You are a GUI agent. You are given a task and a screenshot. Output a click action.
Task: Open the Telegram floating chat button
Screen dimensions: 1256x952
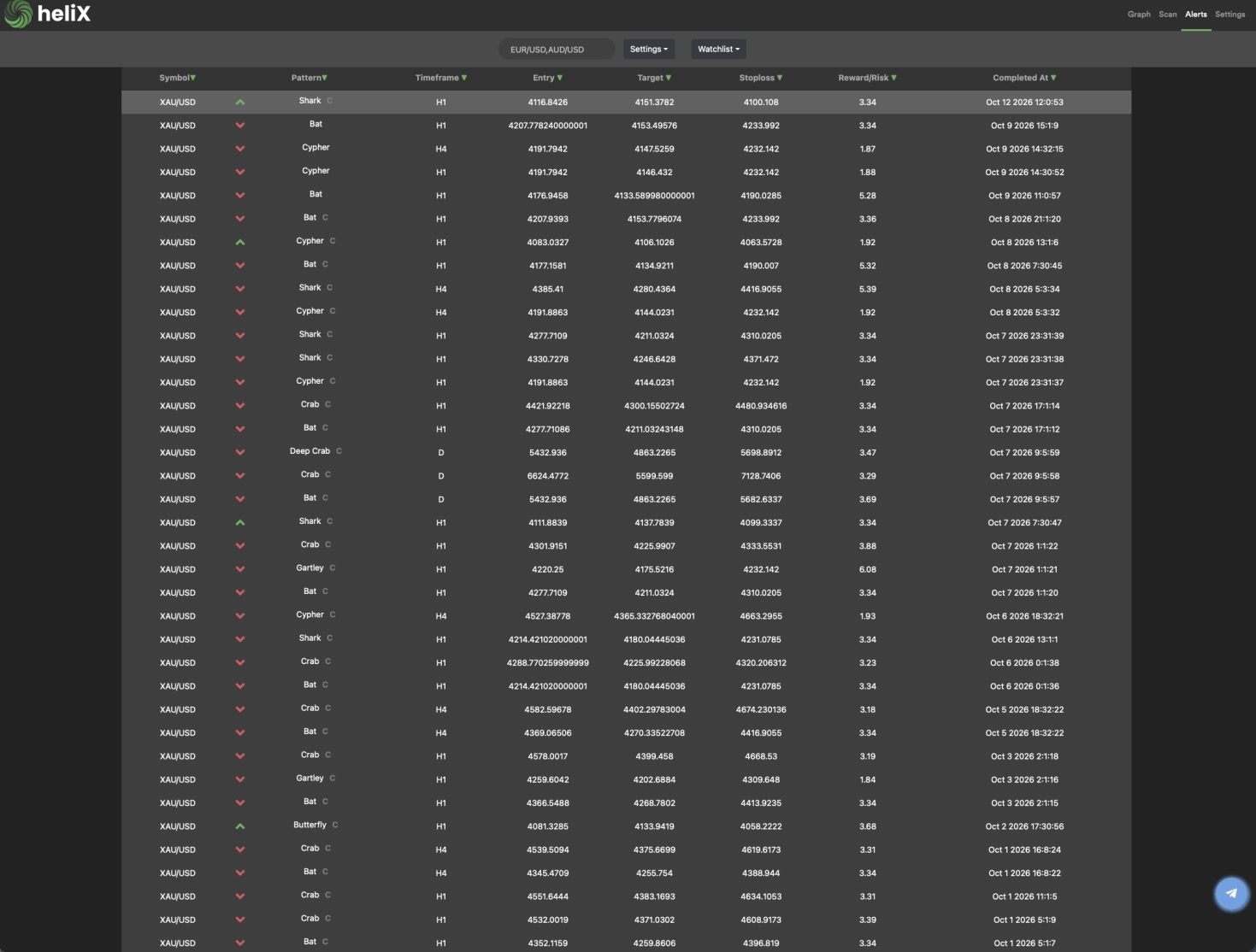click(1231, 894)
